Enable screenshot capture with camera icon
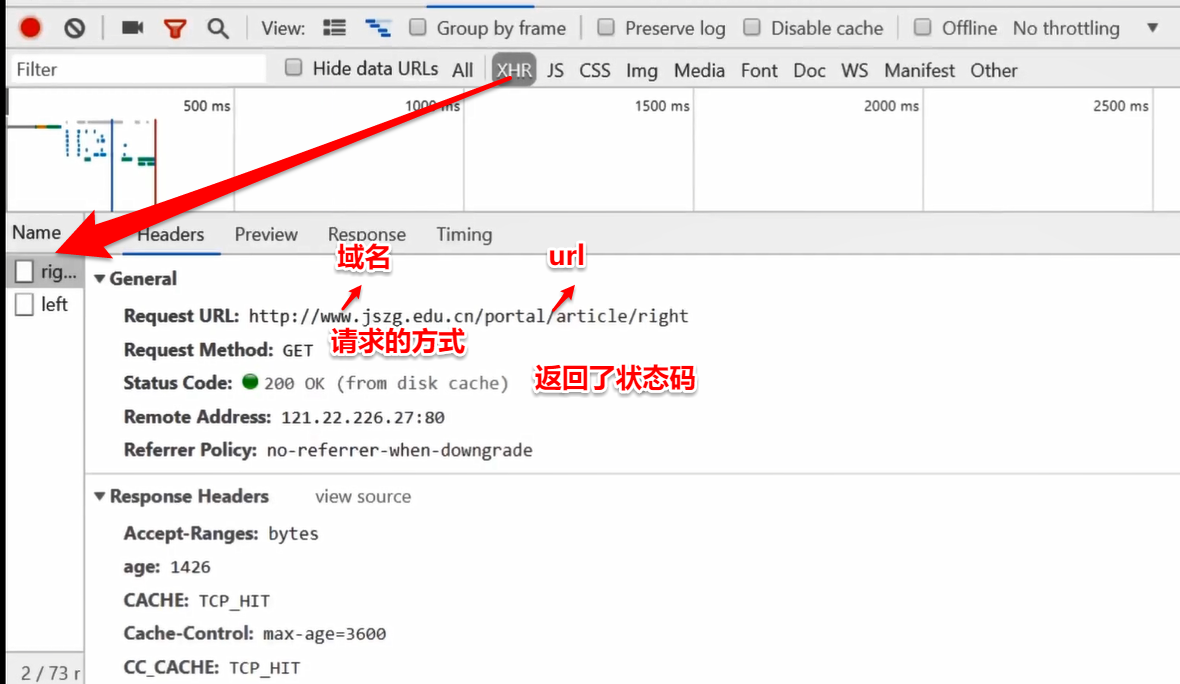This screenshot has height=684, width=1180. (x=133, y=27)
